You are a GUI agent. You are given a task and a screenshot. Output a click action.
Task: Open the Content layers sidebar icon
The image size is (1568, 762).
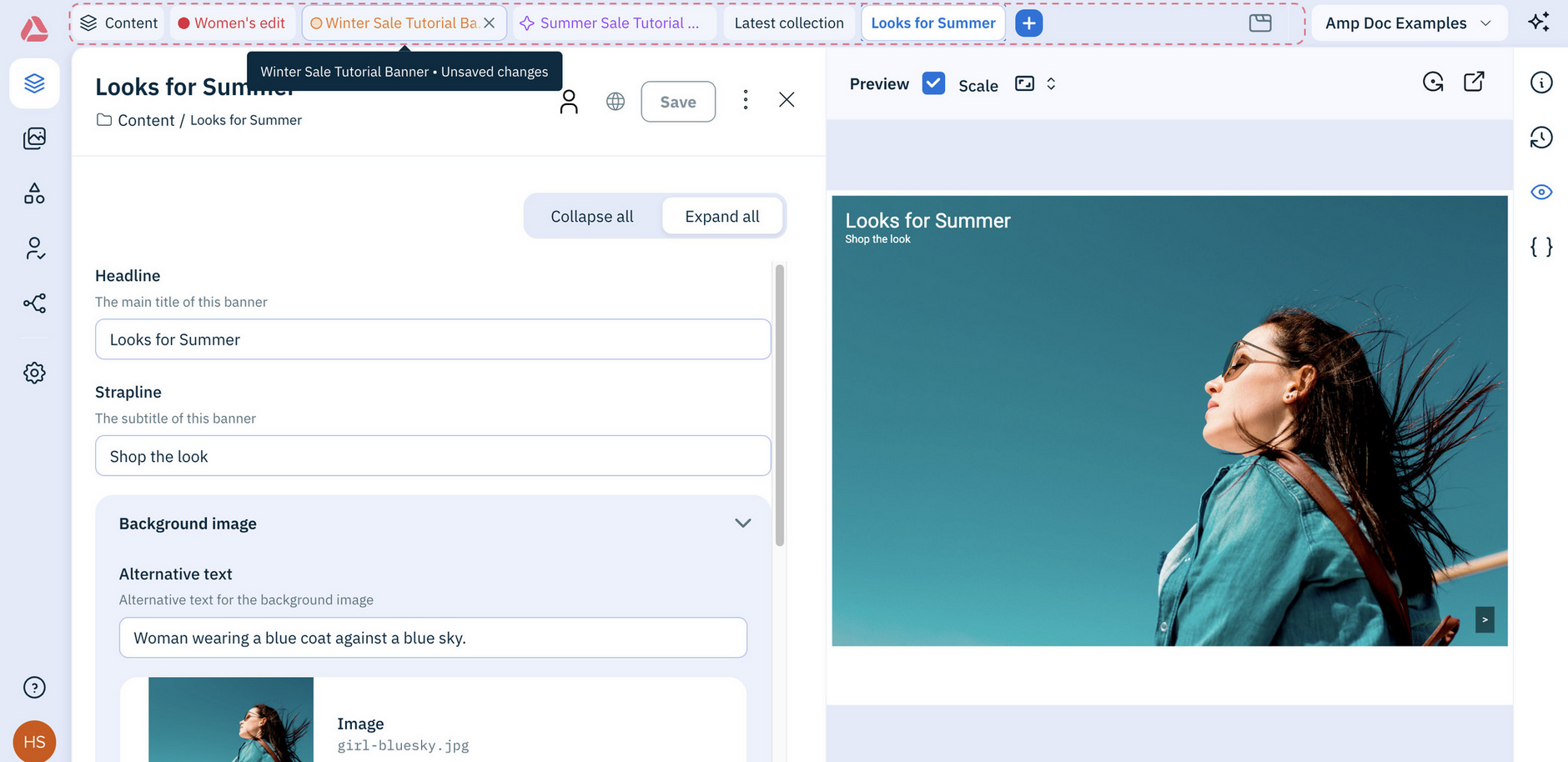click(x=34, y=83)
